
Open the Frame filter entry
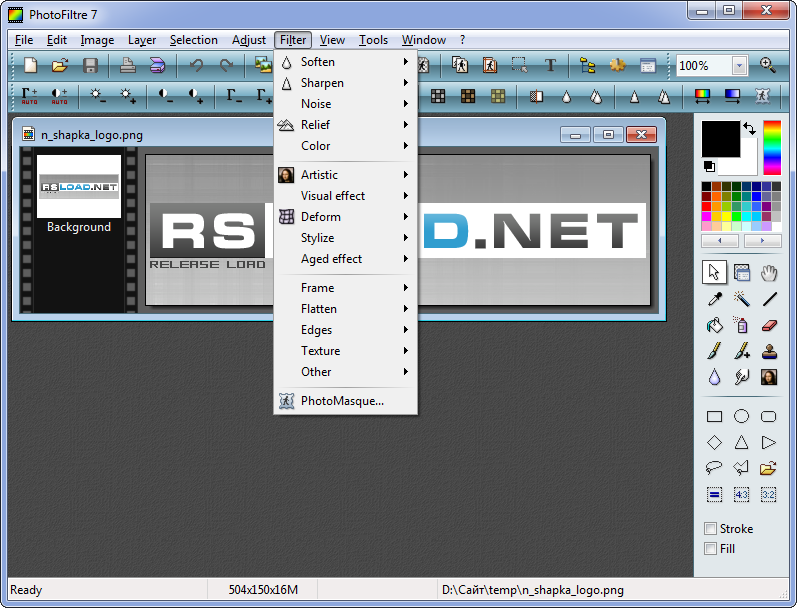coord(346,288)
